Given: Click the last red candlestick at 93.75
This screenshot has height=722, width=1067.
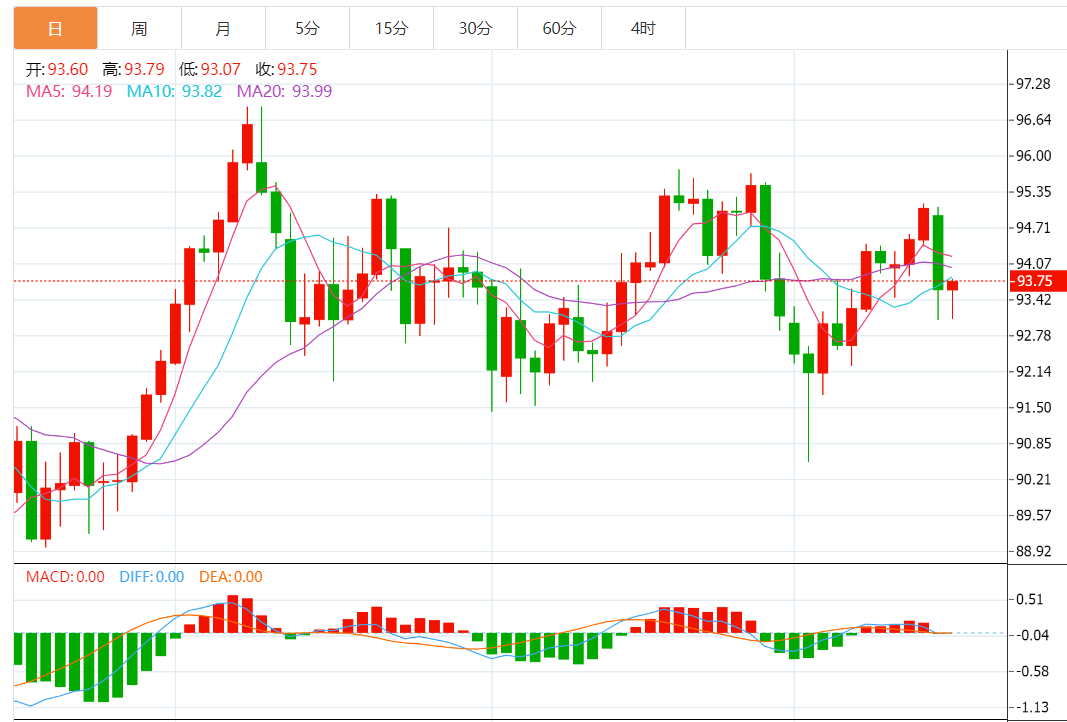Looking at the screenshot, I should coord(952,286).
